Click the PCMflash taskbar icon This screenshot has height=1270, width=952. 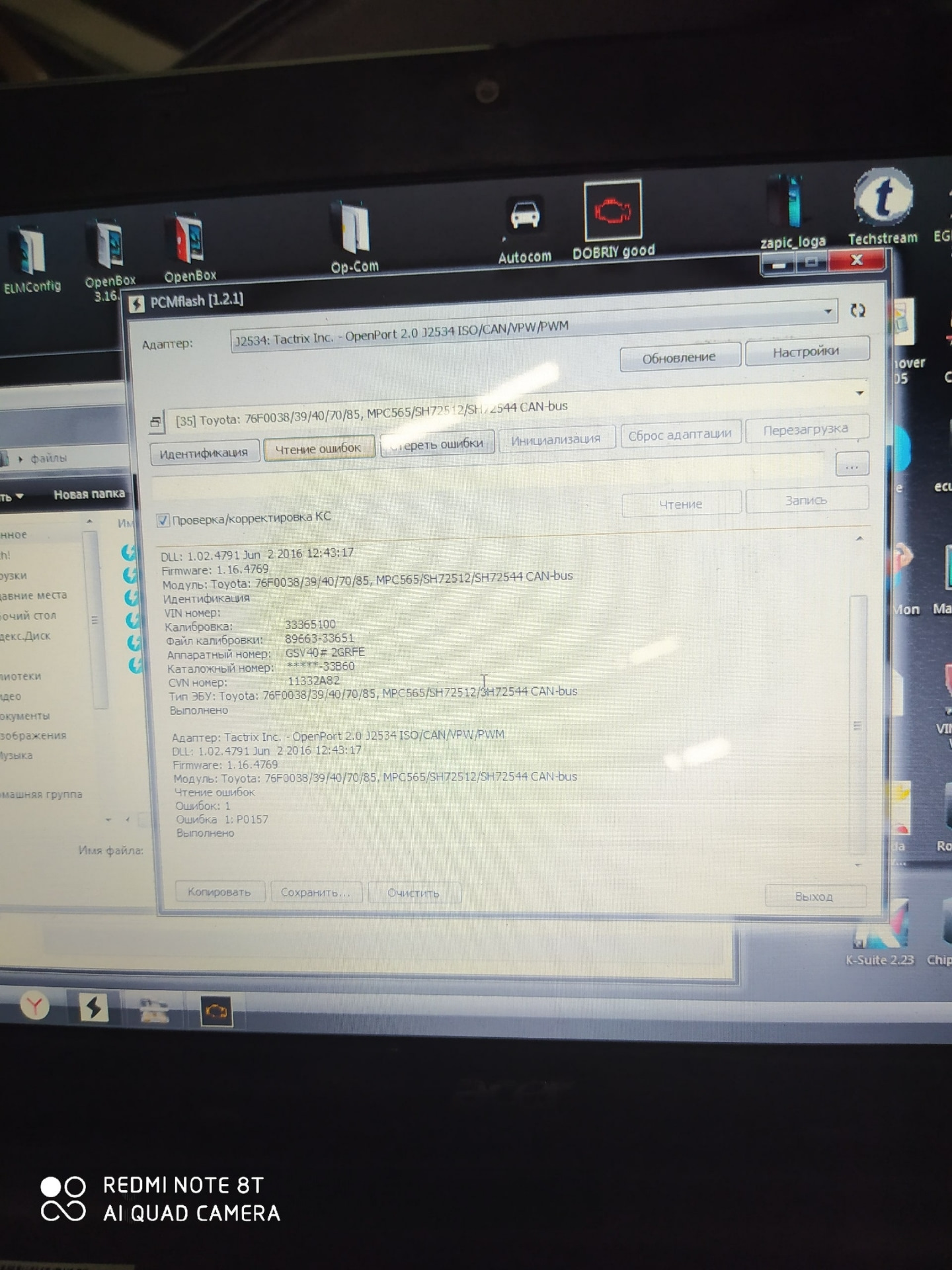pos(93,1007)
